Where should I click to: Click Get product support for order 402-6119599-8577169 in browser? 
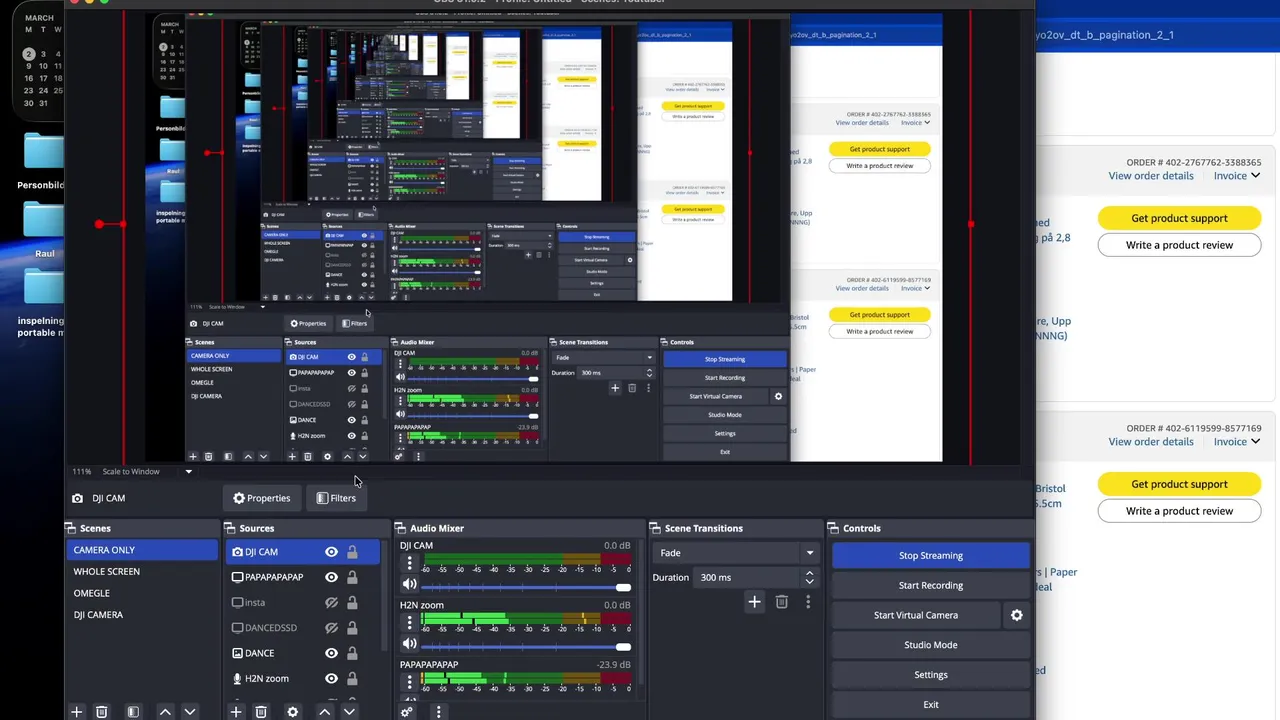[x=1179, y=484]
